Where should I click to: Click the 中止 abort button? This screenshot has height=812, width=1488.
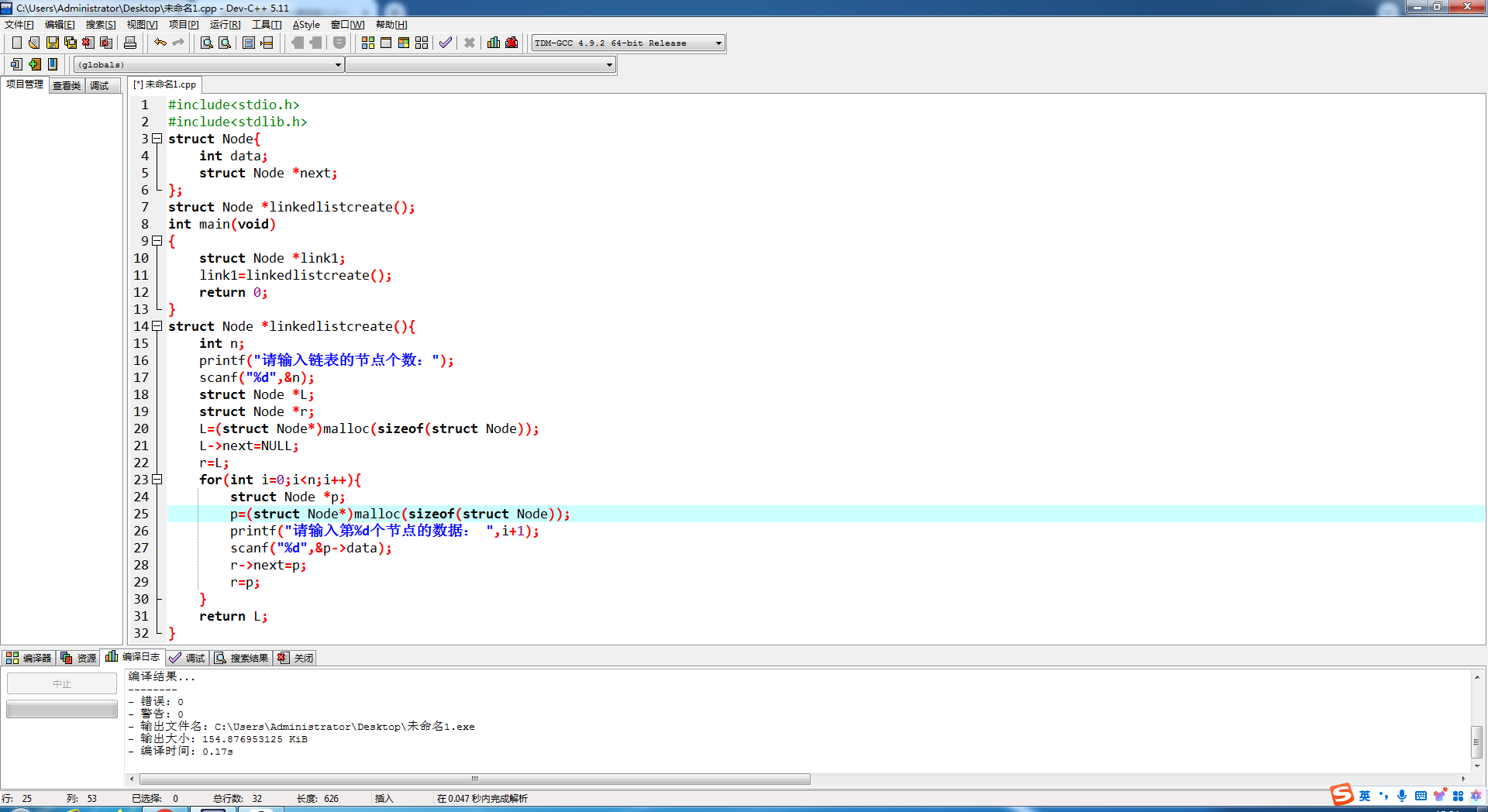[62, 683]
